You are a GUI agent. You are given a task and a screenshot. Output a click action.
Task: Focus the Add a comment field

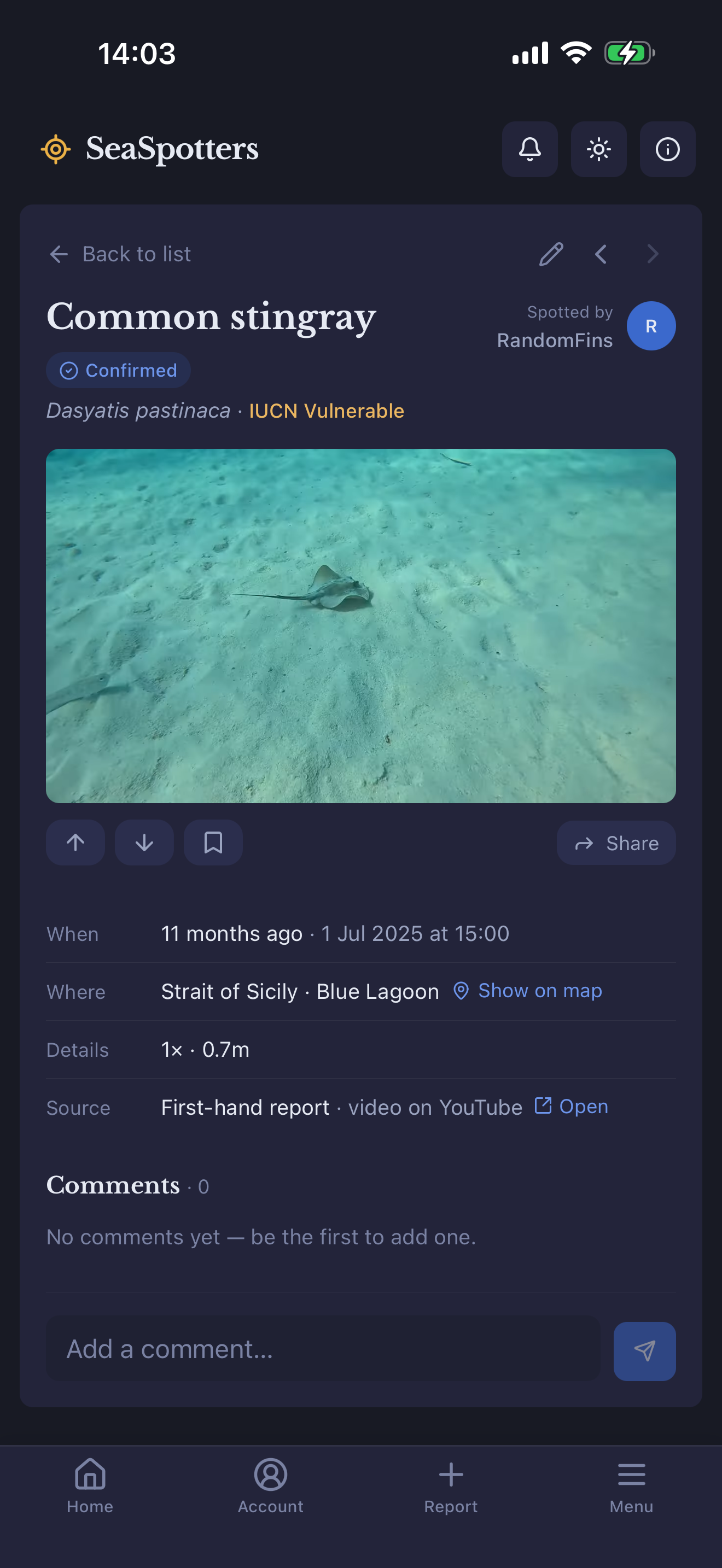point(323,1349)
